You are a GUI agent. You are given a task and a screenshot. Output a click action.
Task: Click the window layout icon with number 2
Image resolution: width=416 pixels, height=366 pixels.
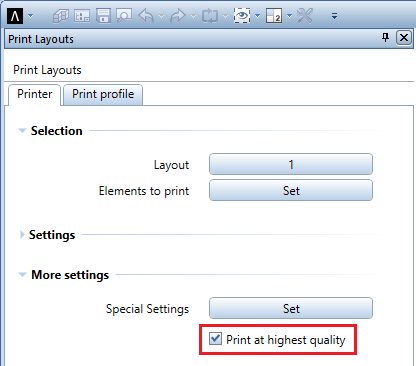tap(274, 16)
